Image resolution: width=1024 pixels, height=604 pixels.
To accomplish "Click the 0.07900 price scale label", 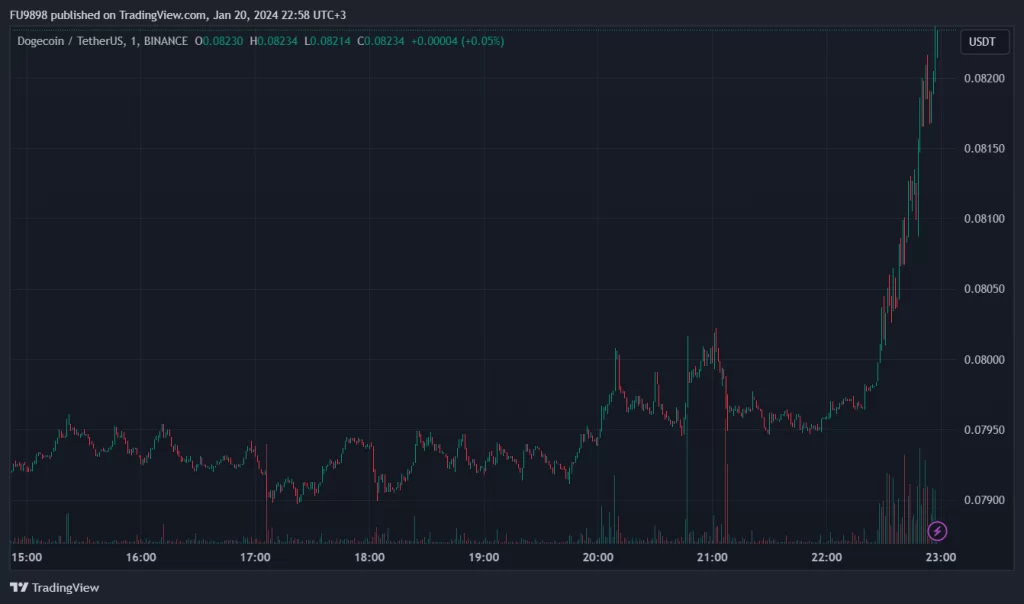I will click(981, 500).
